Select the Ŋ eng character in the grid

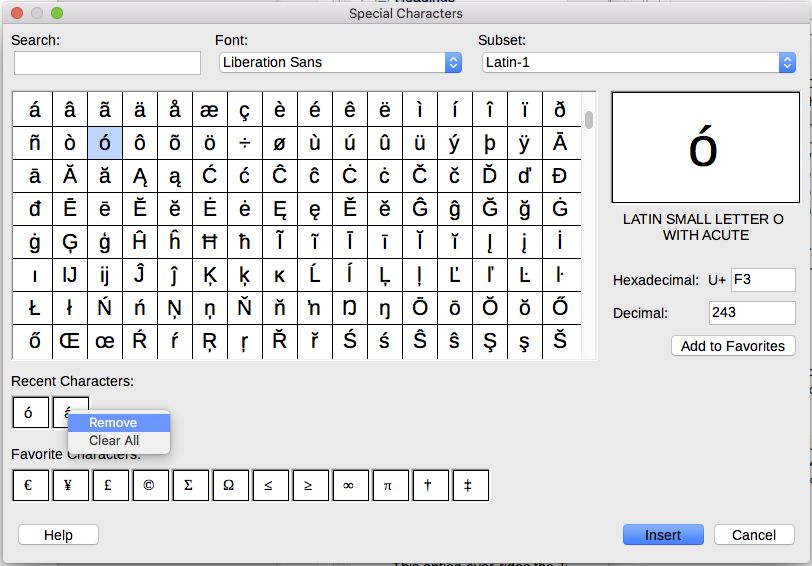tap(350, 308)
